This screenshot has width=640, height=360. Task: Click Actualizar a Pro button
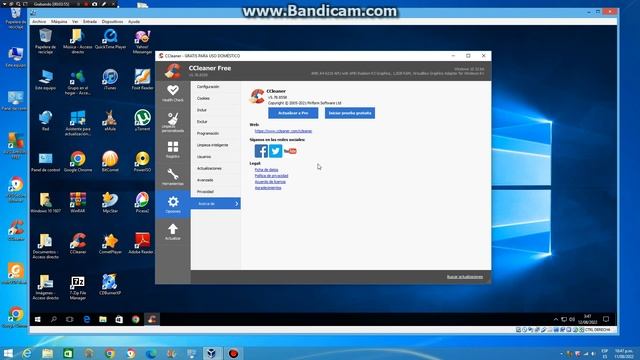coord(293,113)
